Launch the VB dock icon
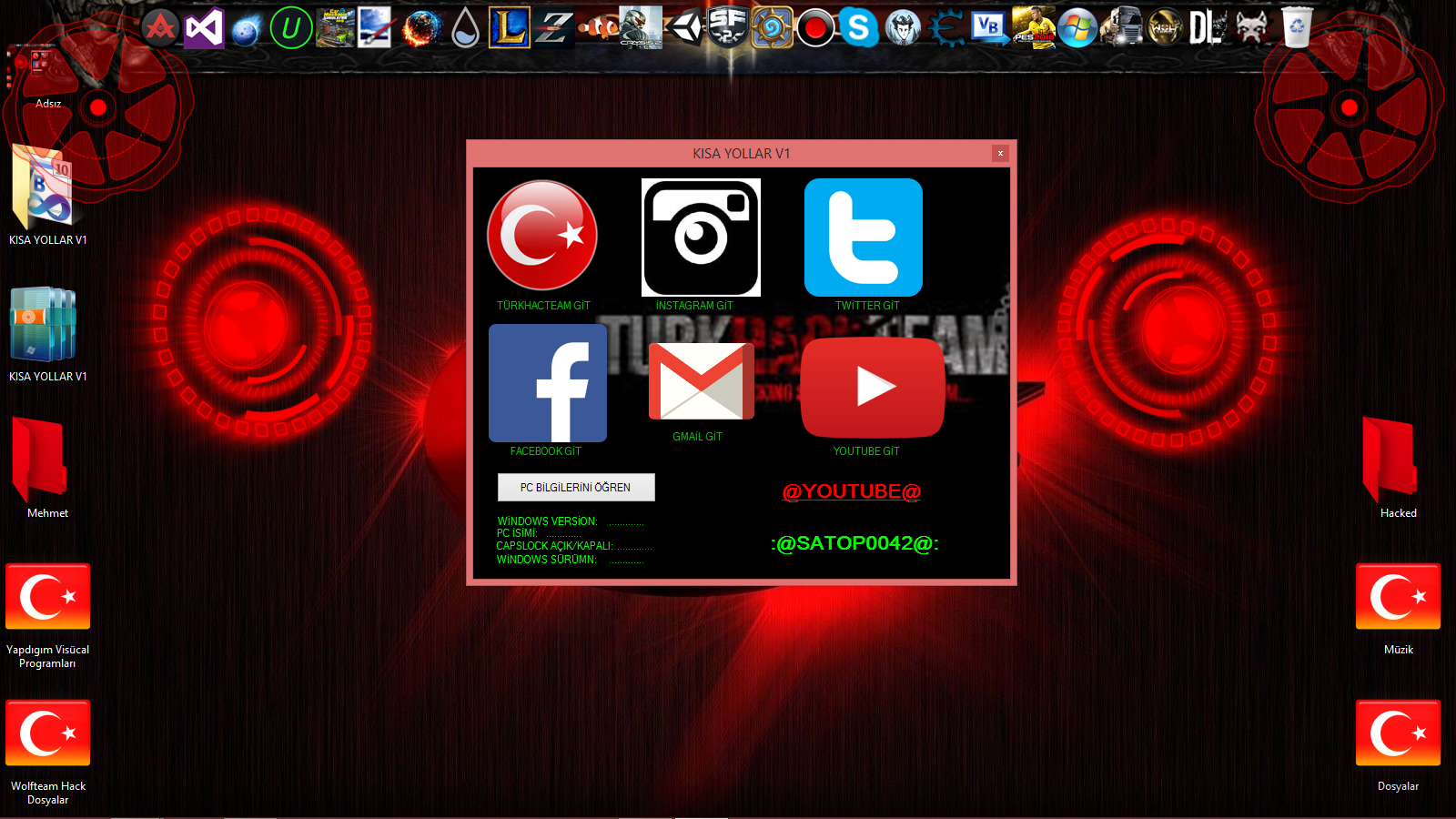The height and width of the screenshot is (819, 1456). 990,28
